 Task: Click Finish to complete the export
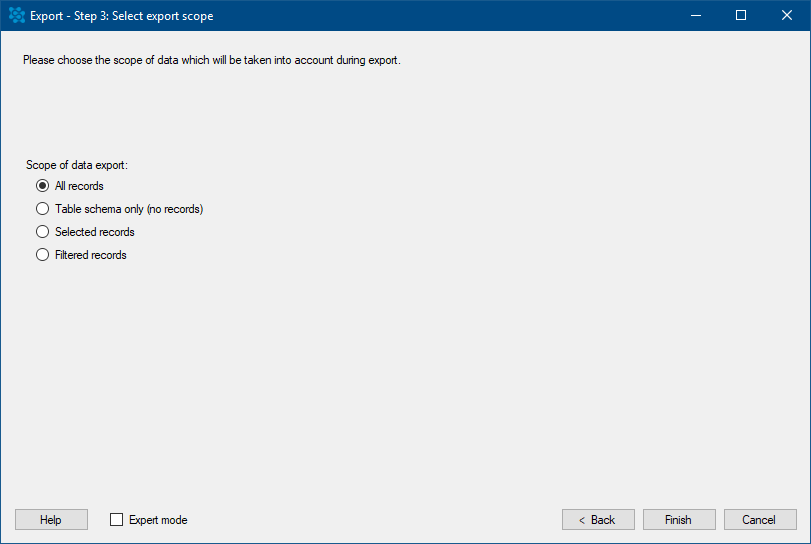tap(679, 520)
